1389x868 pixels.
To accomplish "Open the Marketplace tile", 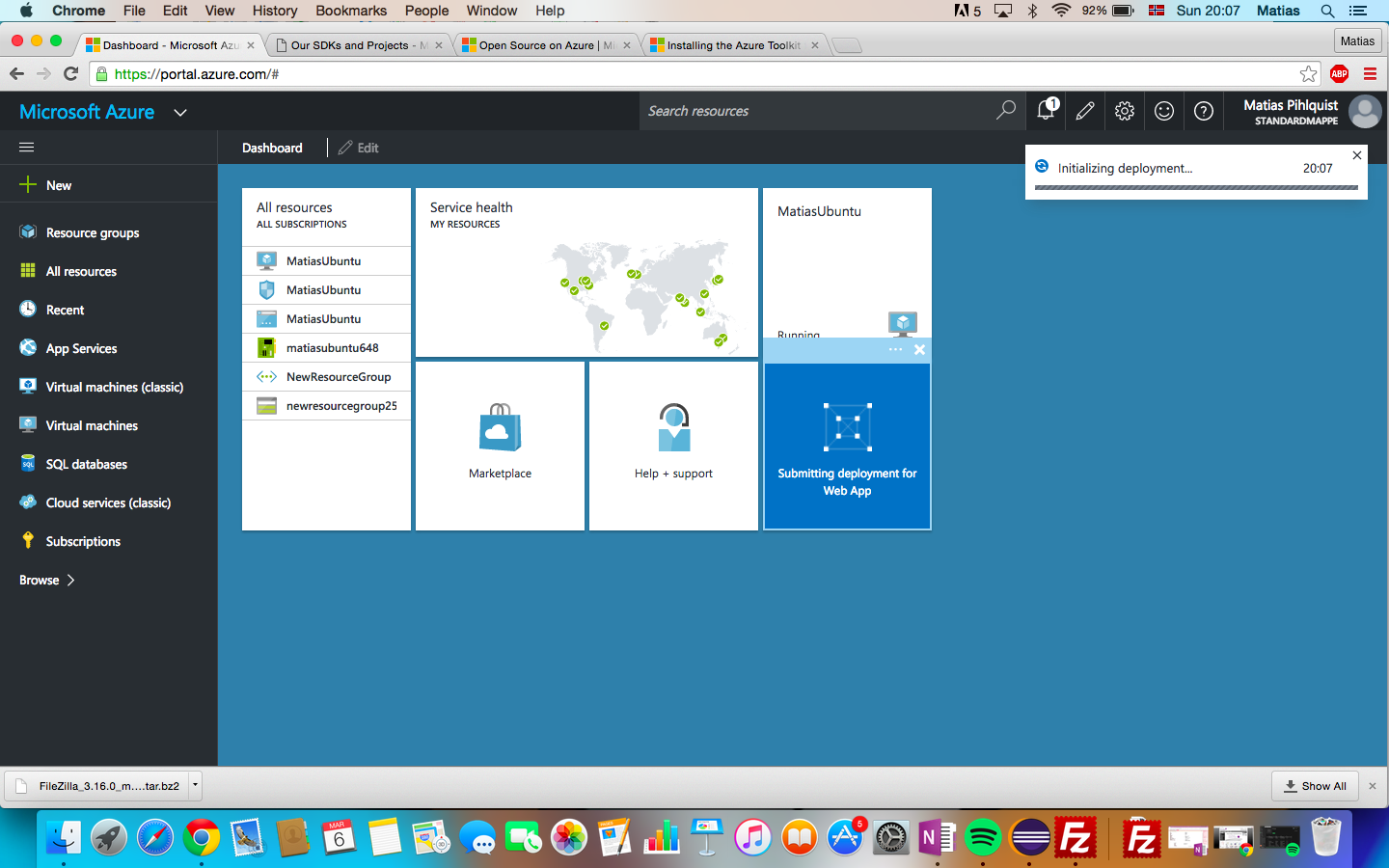I will click(x=500, y=446).
